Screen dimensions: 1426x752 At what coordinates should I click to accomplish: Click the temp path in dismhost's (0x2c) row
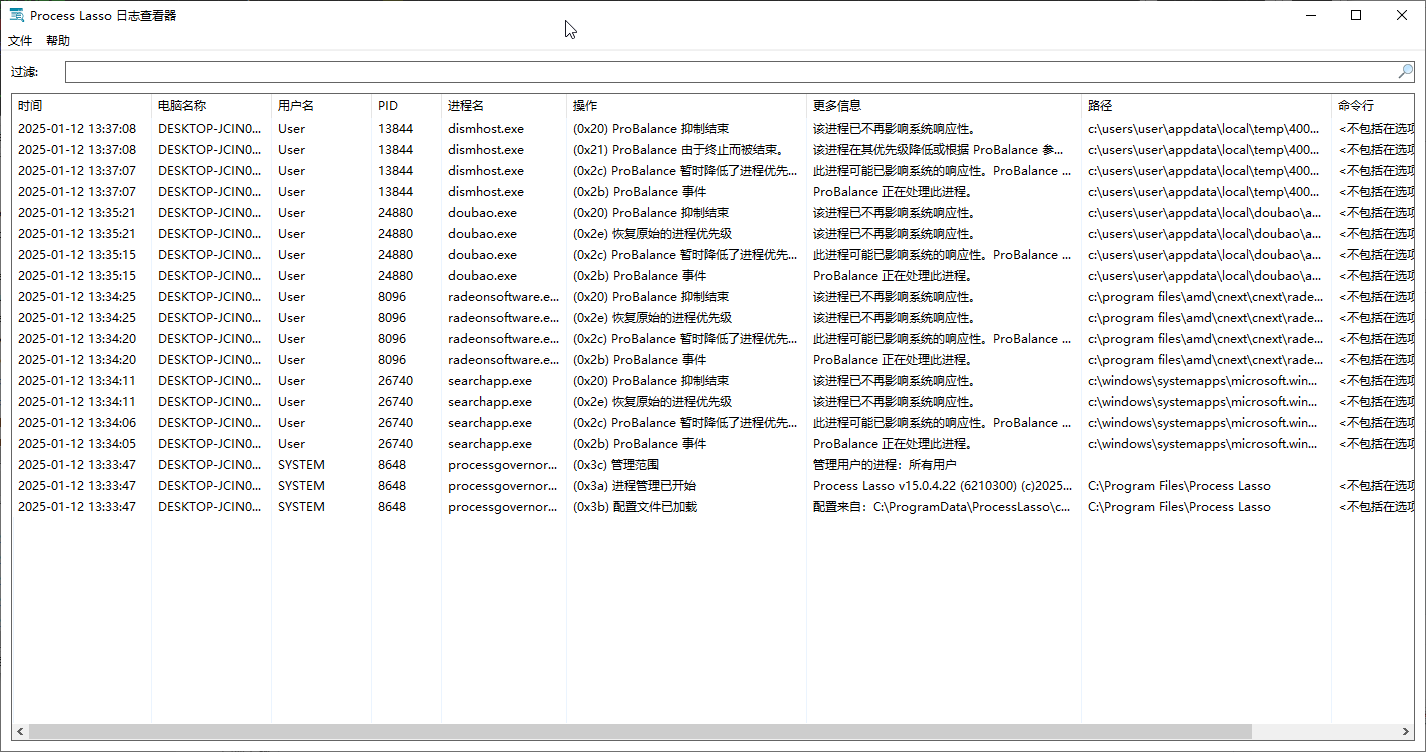tap(1204, 171)
